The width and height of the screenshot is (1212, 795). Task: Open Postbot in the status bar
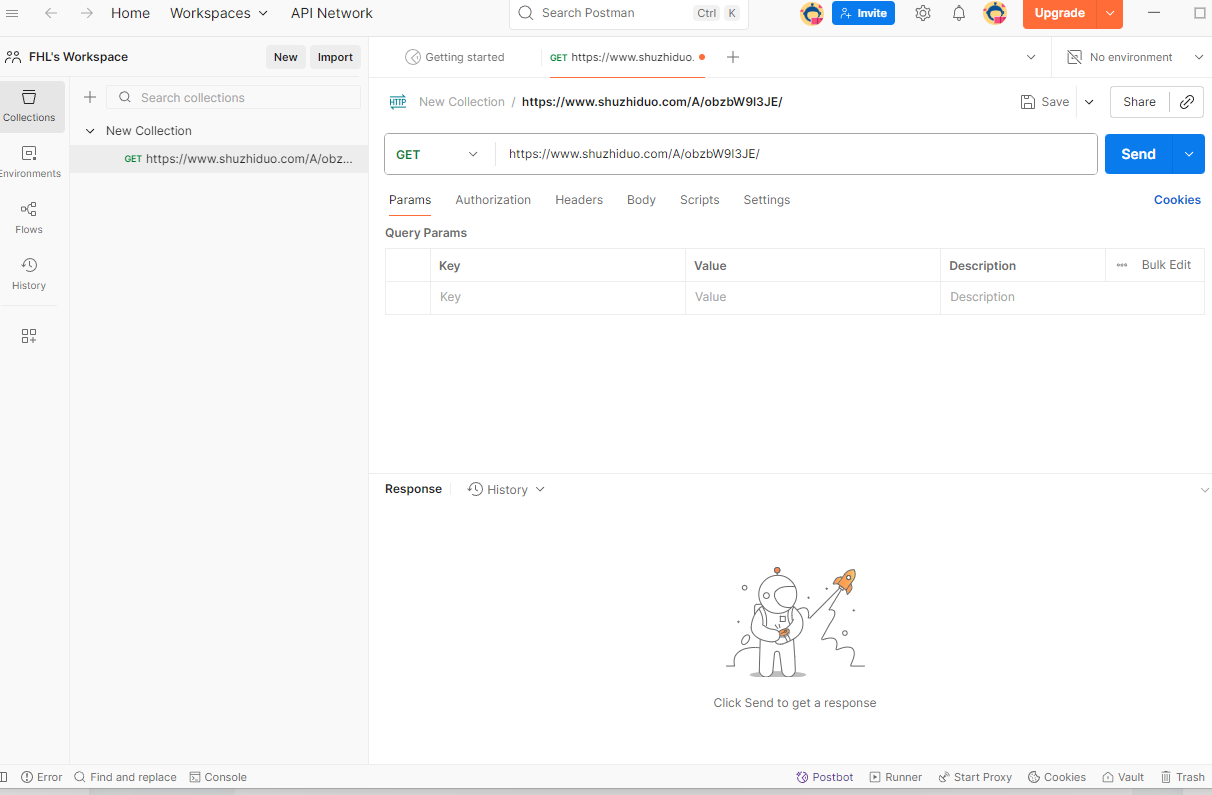click(825, 777)
